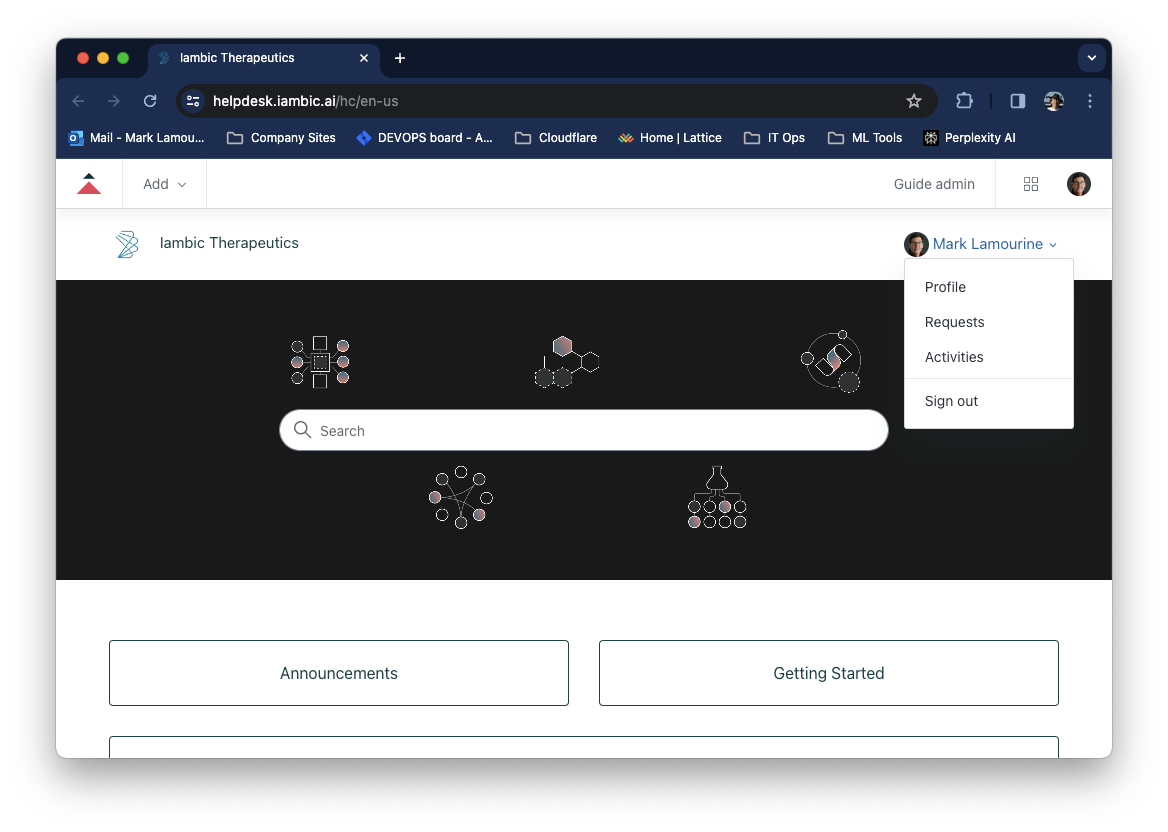The height and width of the screenshot is (832, 1168).
Task: Click into the help center Search field
Action: (583, 431)
